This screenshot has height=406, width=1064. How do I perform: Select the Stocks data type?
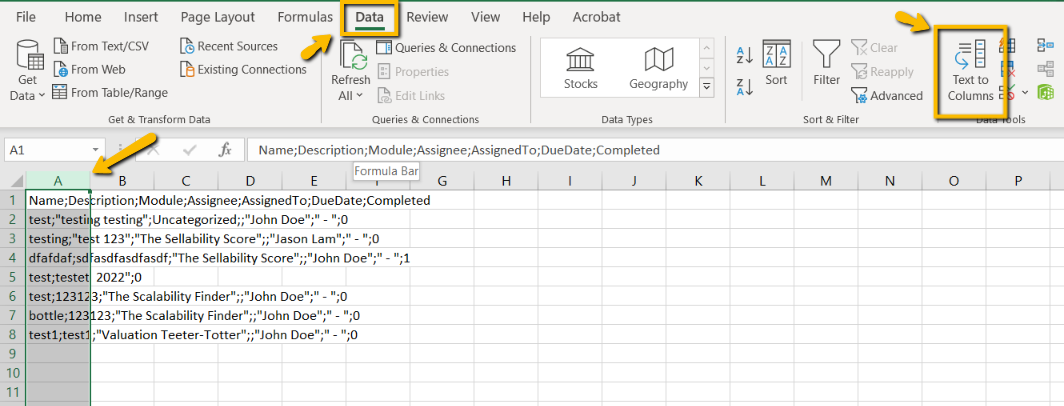click(581, 69)
